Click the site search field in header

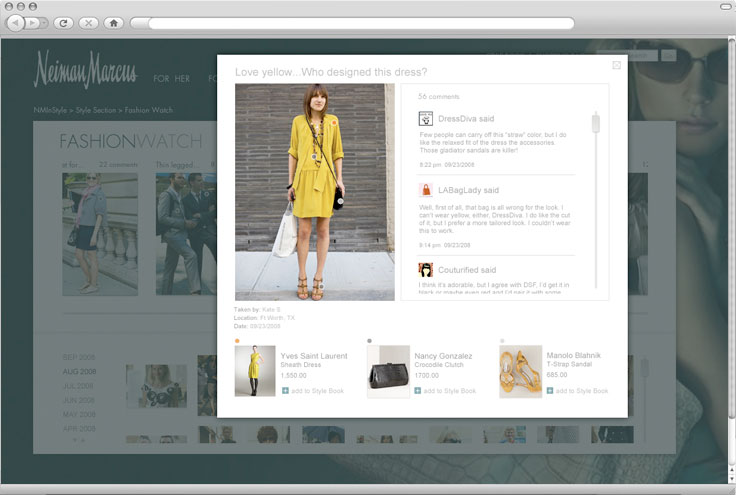click(x=628, y=55)
